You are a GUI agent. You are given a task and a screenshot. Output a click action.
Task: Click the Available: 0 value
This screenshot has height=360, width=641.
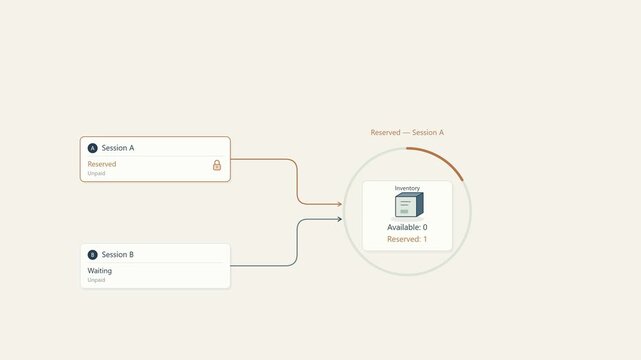tap(407, 227)
